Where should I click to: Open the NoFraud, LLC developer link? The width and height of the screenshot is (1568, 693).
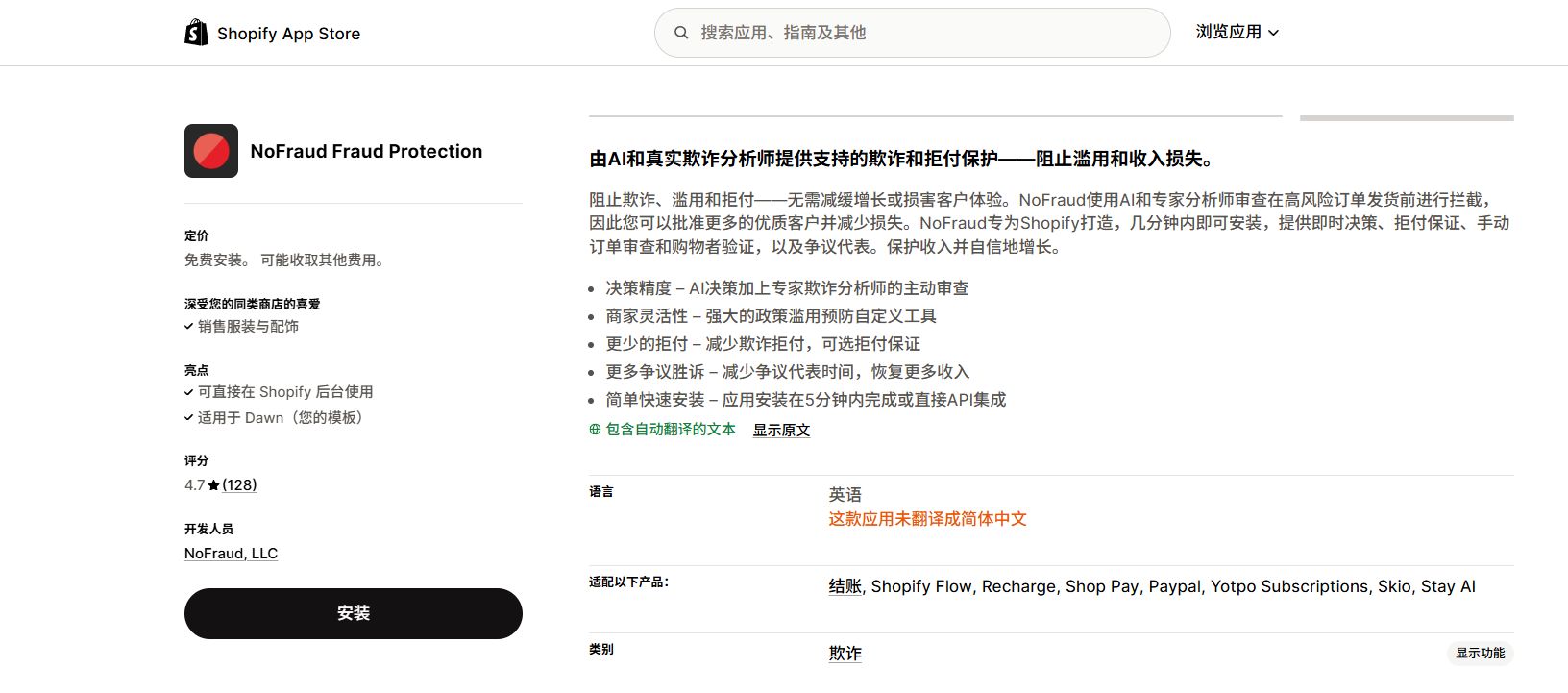231,554
